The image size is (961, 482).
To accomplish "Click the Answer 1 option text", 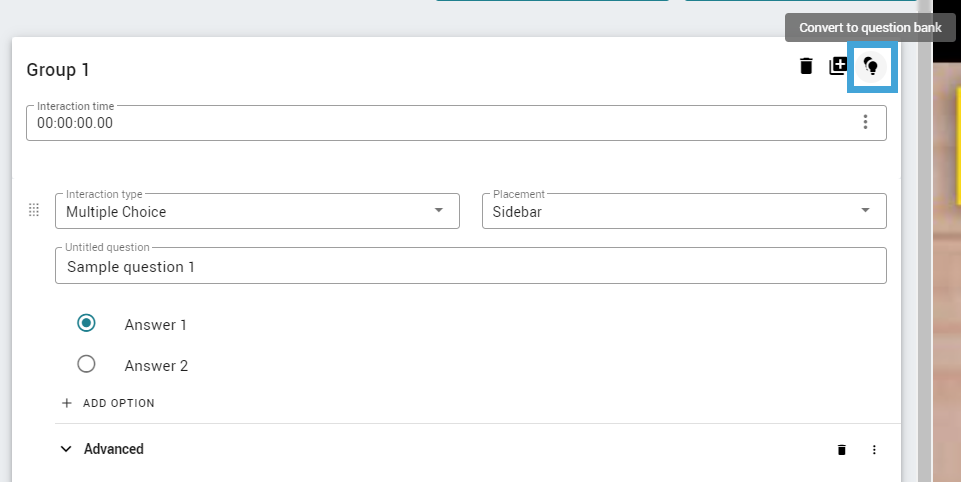I will 155,324.
